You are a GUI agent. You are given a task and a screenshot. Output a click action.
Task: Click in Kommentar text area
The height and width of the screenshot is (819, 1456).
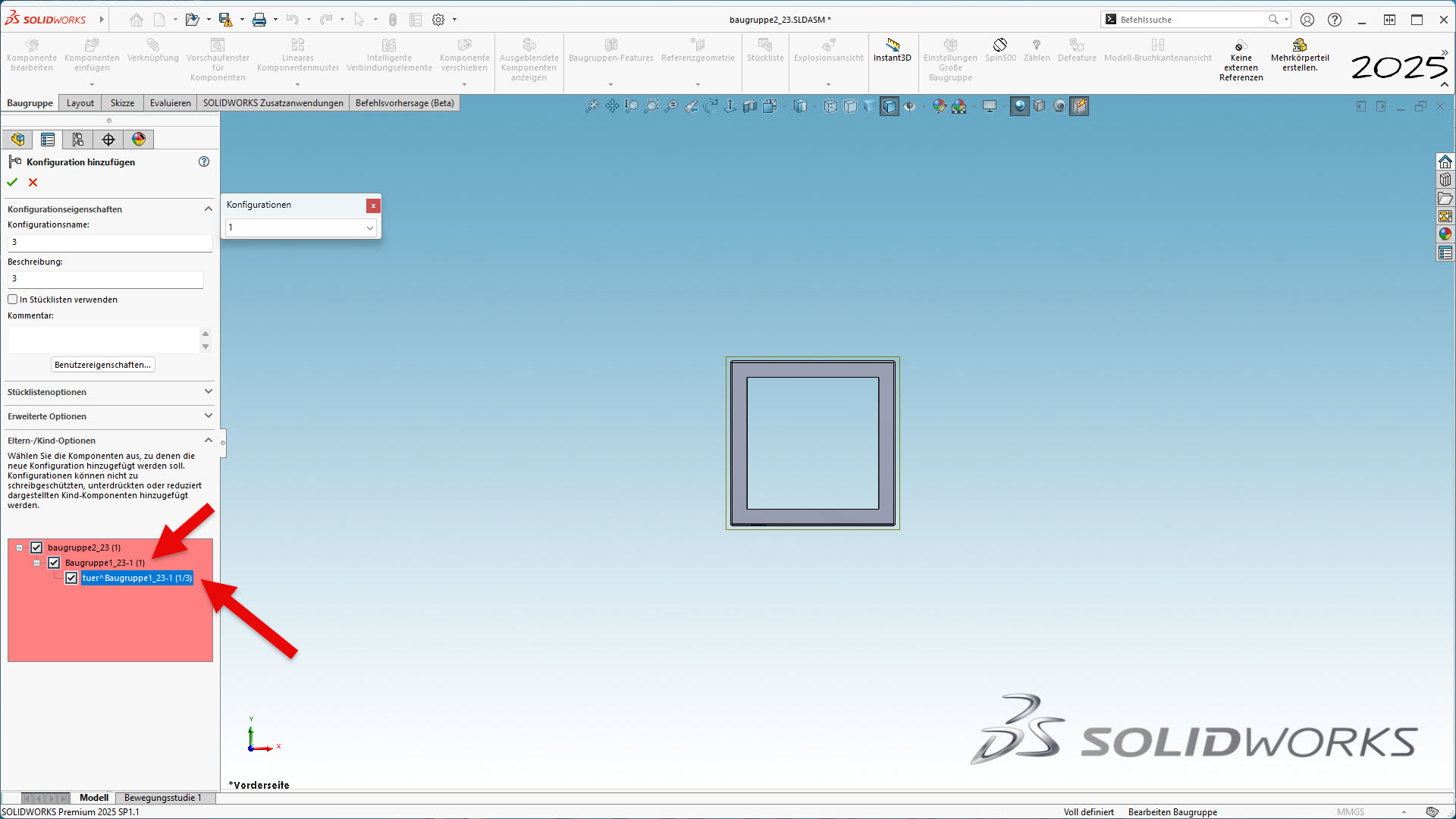(104, 340)
